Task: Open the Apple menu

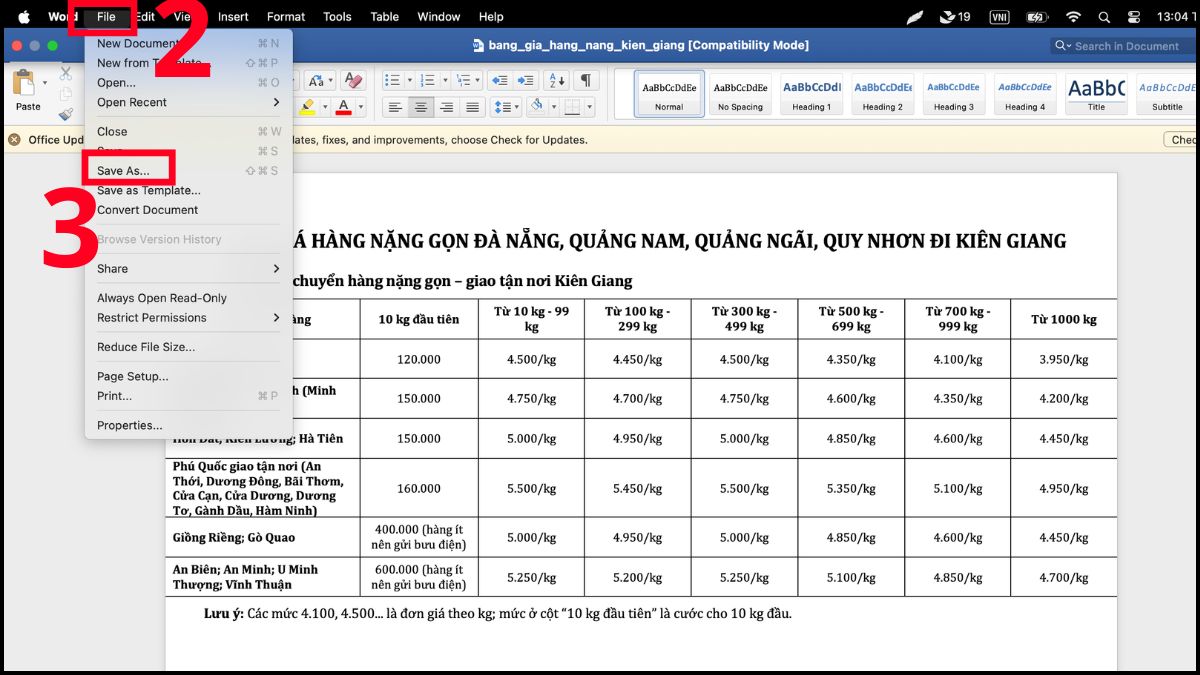Action: [x=24, y=17]
